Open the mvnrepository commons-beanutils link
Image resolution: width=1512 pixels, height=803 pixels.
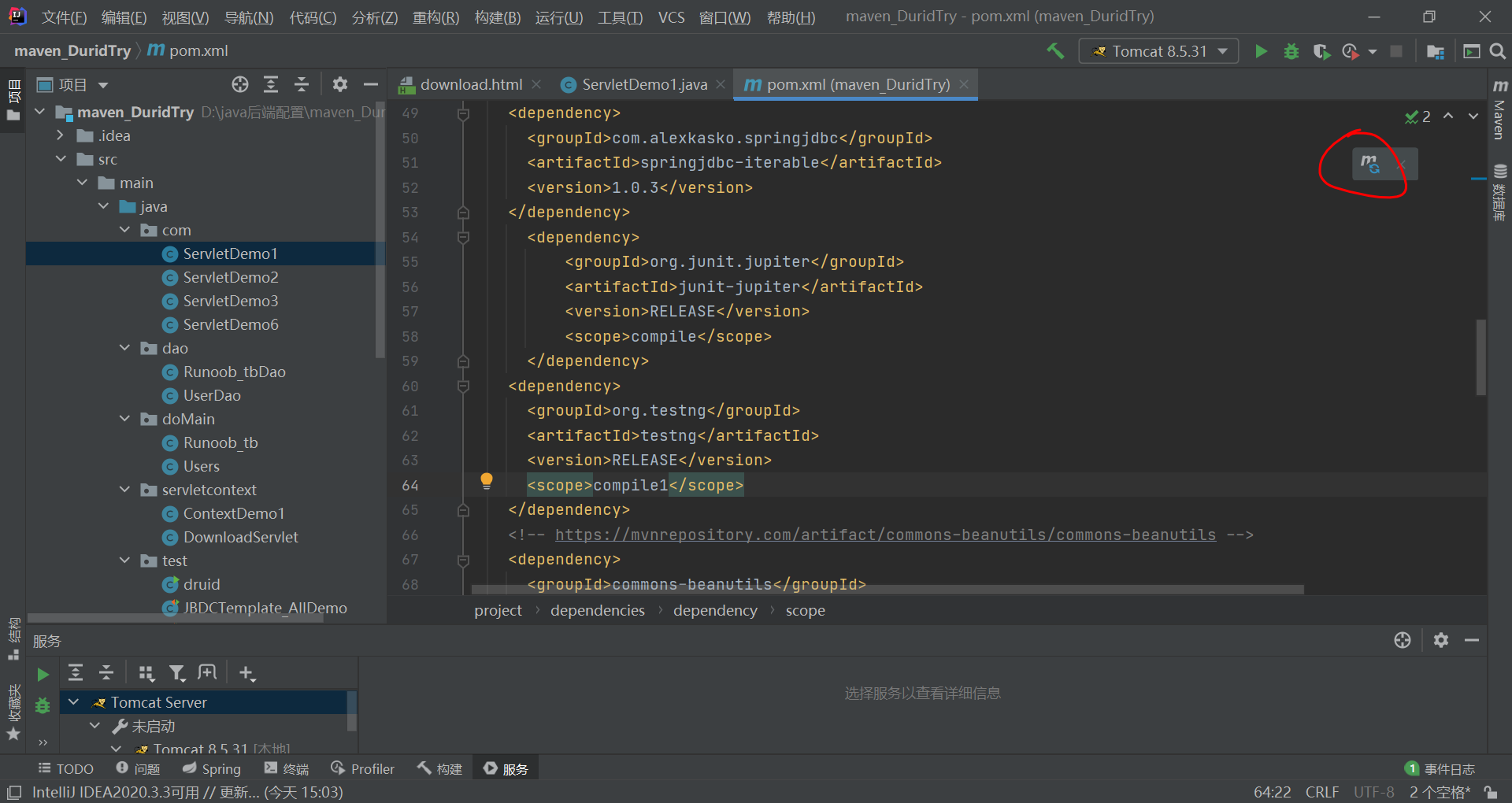pos(885,535)
